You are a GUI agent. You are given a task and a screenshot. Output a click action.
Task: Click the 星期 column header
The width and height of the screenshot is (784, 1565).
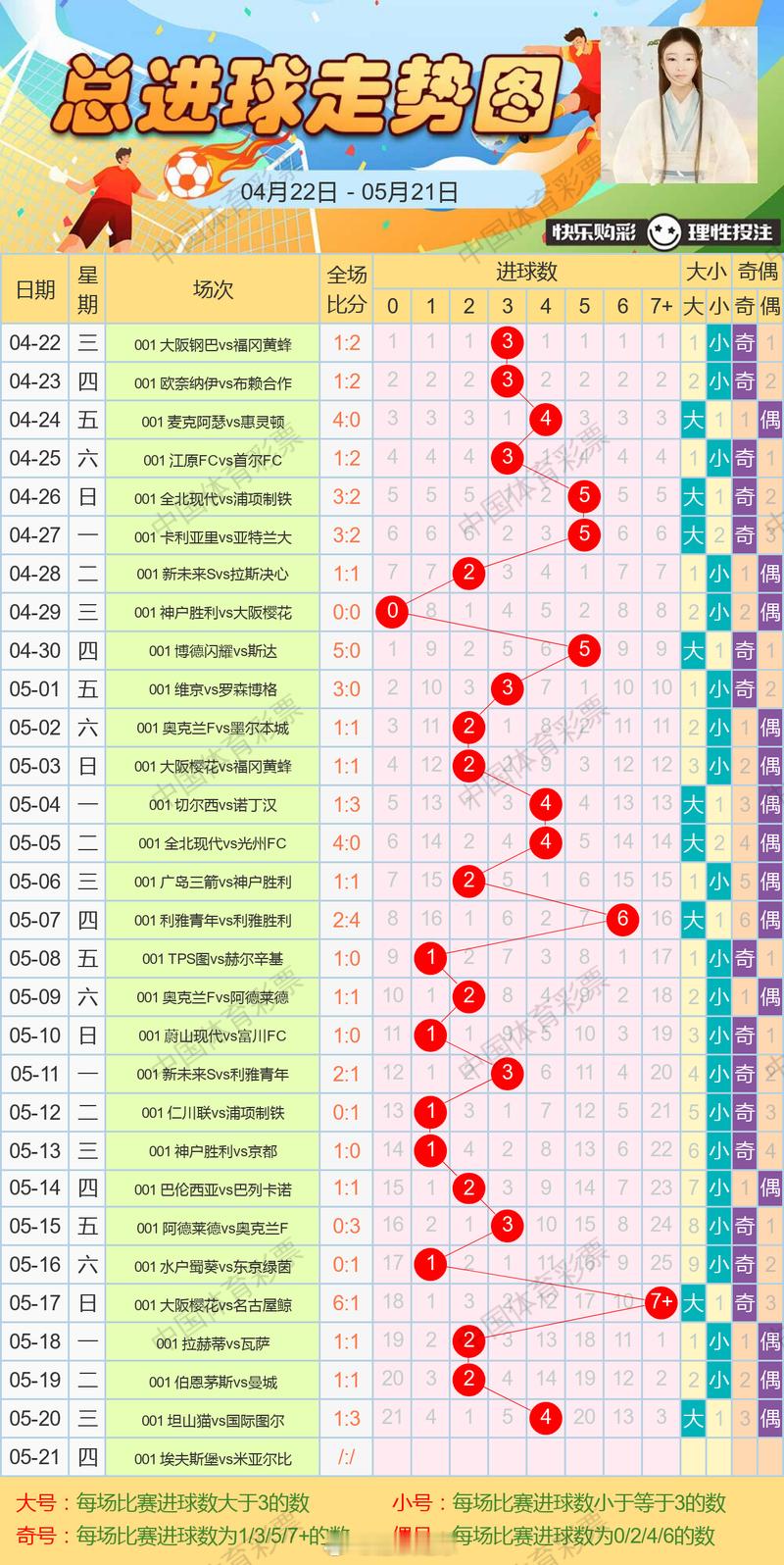pos(88,289)
